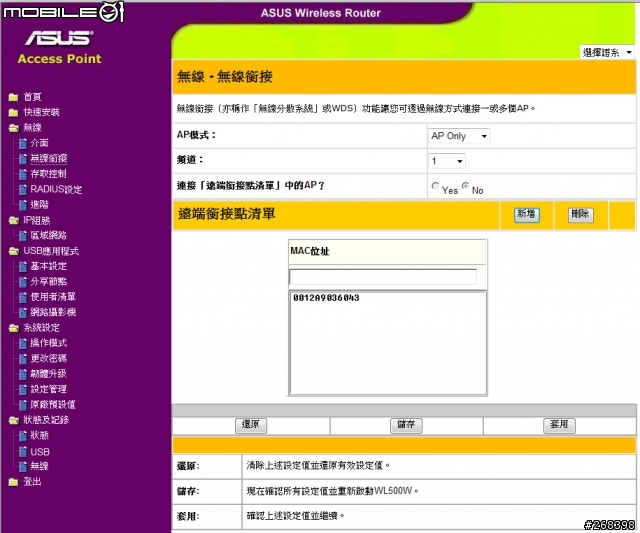
Task: Click the page icon beside 基本設定
Action: (x=23, y=266)
